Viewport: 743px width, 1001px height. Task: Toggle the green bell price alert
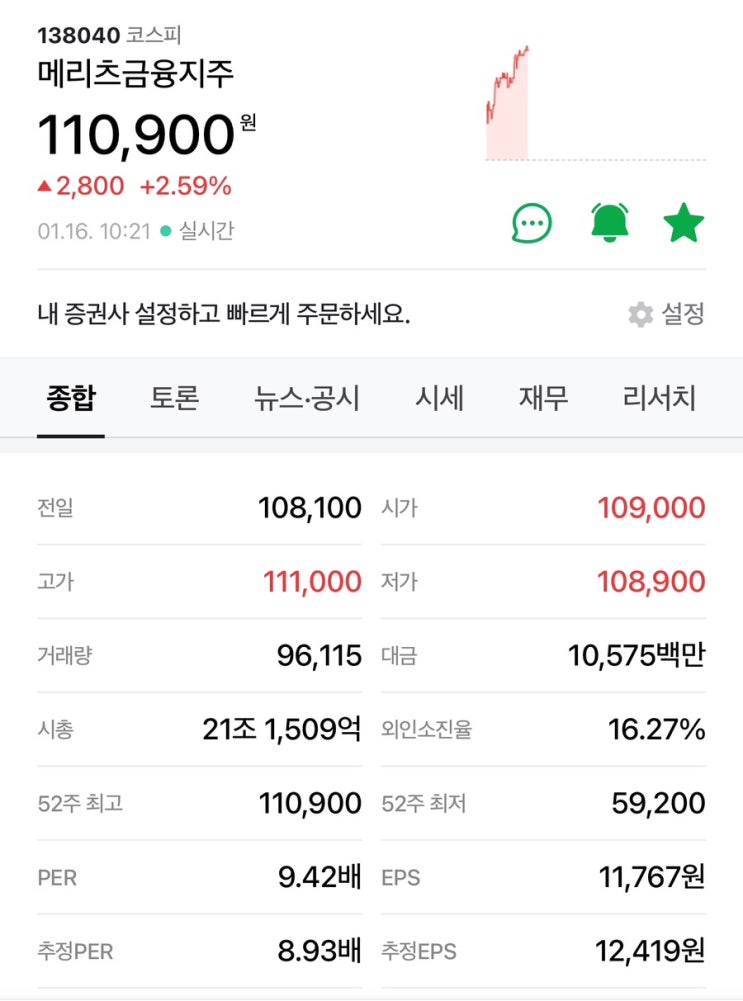point(609,223)
